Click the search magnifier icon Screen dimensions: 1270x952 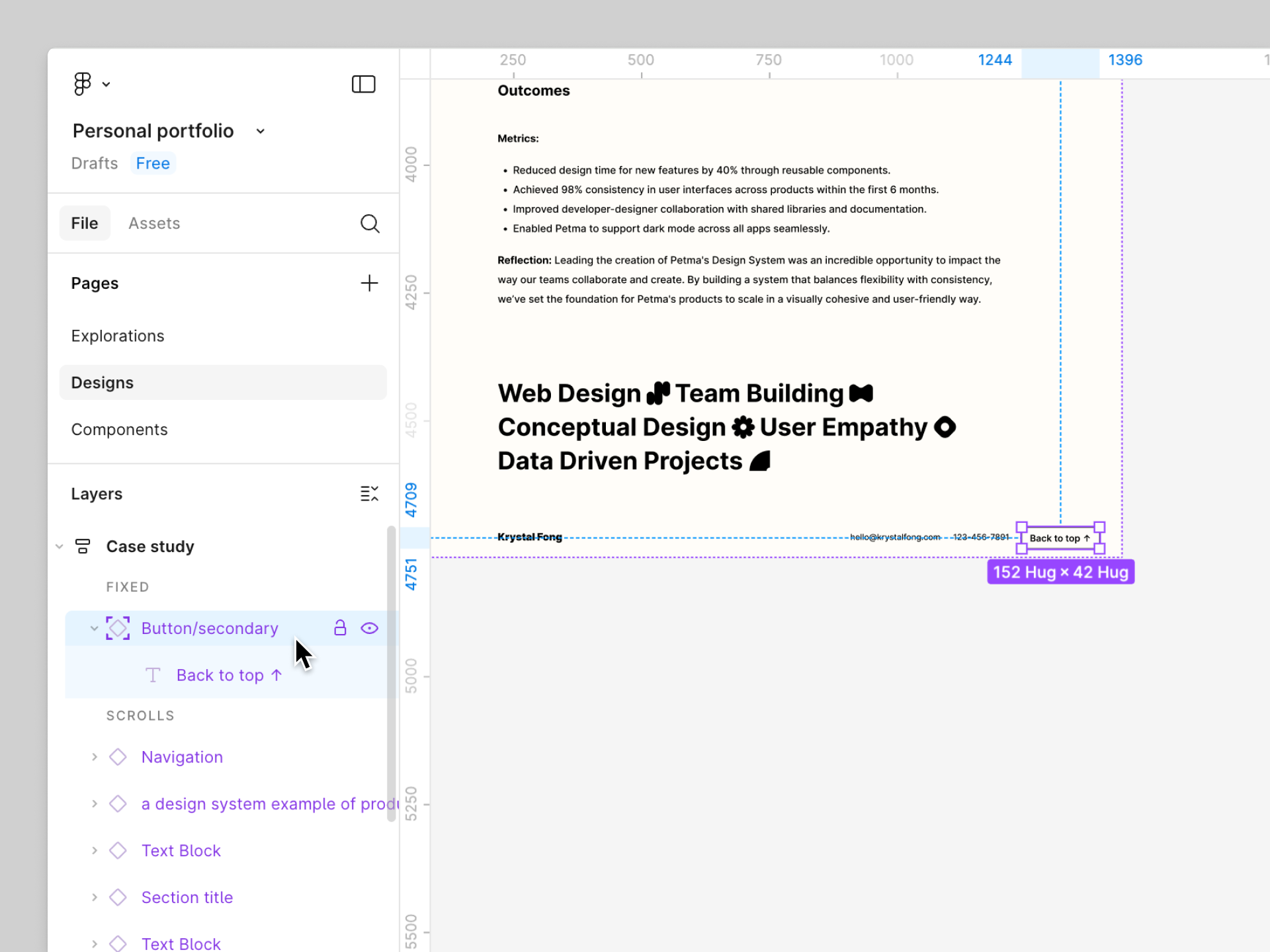tap(370, 223)
